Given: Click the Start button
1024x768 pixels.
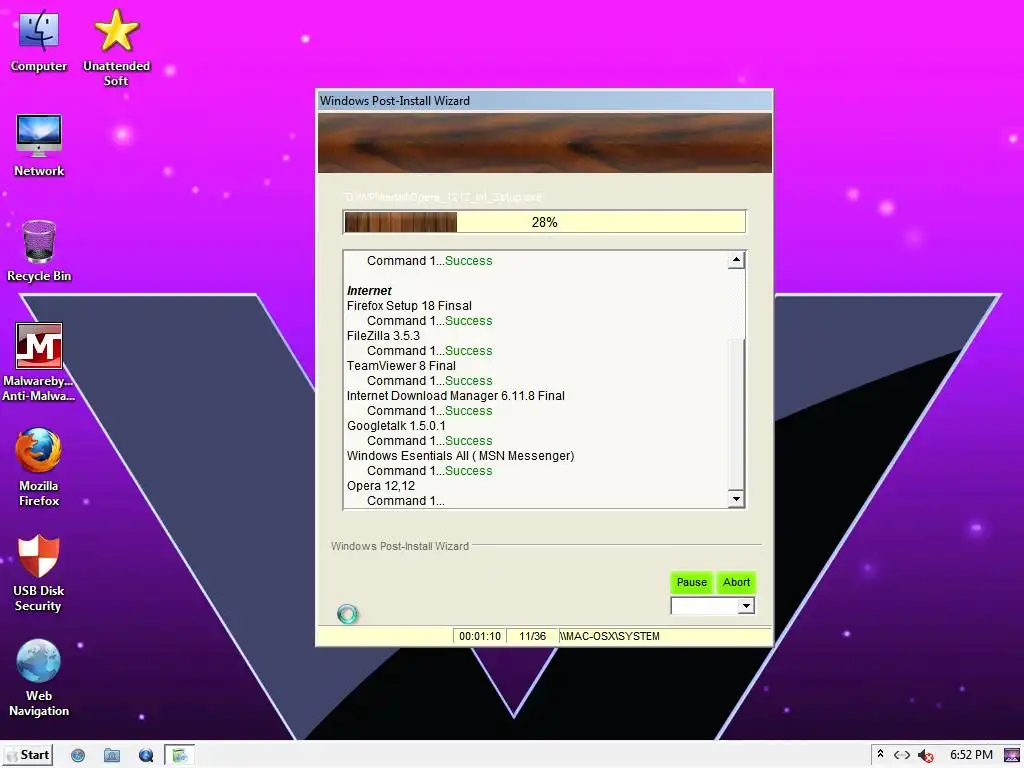Looking at the screenshot, I should pos(27,755).
